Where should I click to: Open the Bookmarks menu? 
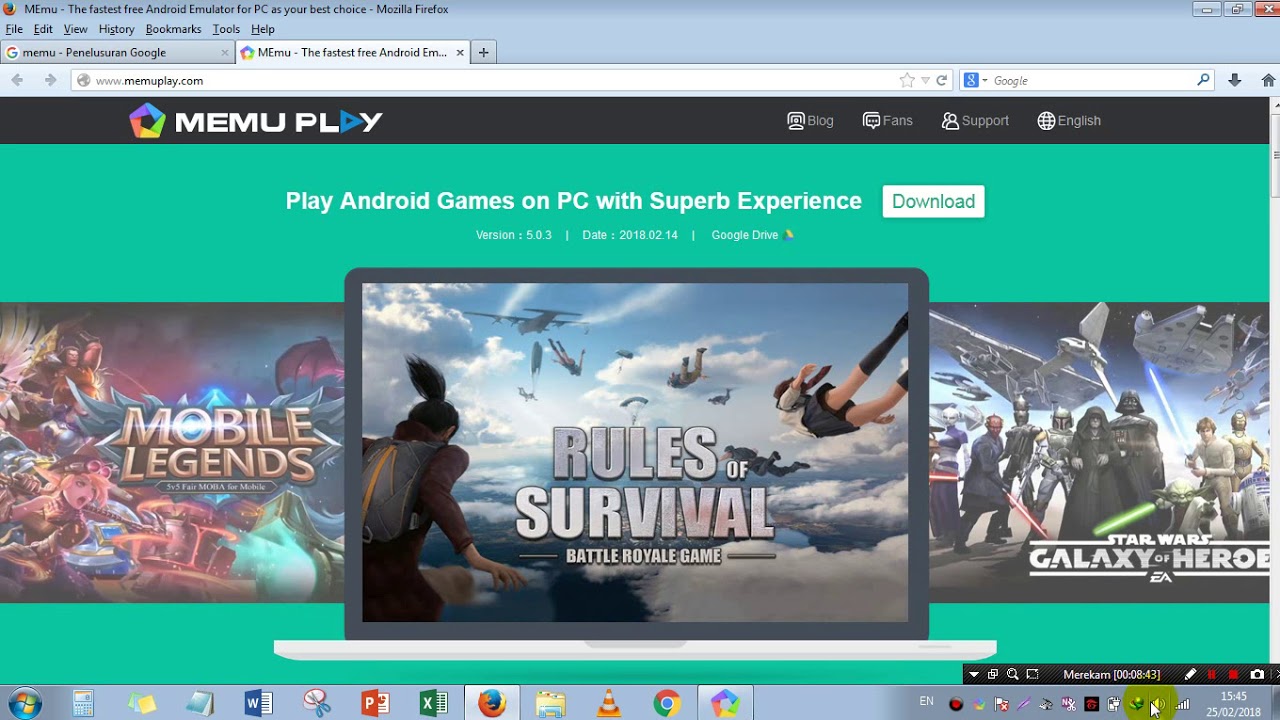(173, 29)
